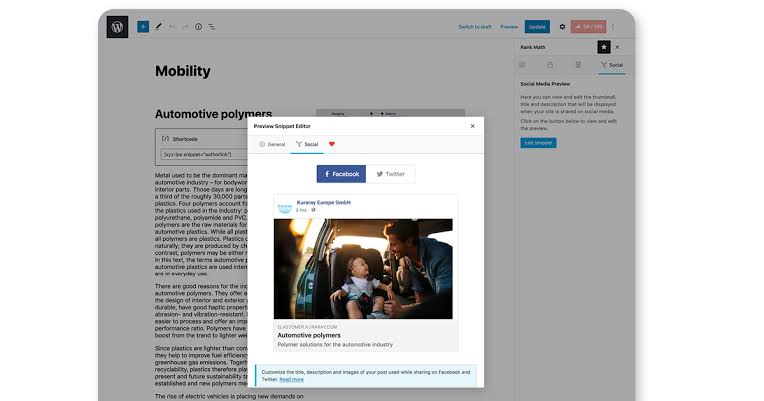Screen dimensions: 764x401
Task: Click Preview in top bar
Action: click(509, 27)
